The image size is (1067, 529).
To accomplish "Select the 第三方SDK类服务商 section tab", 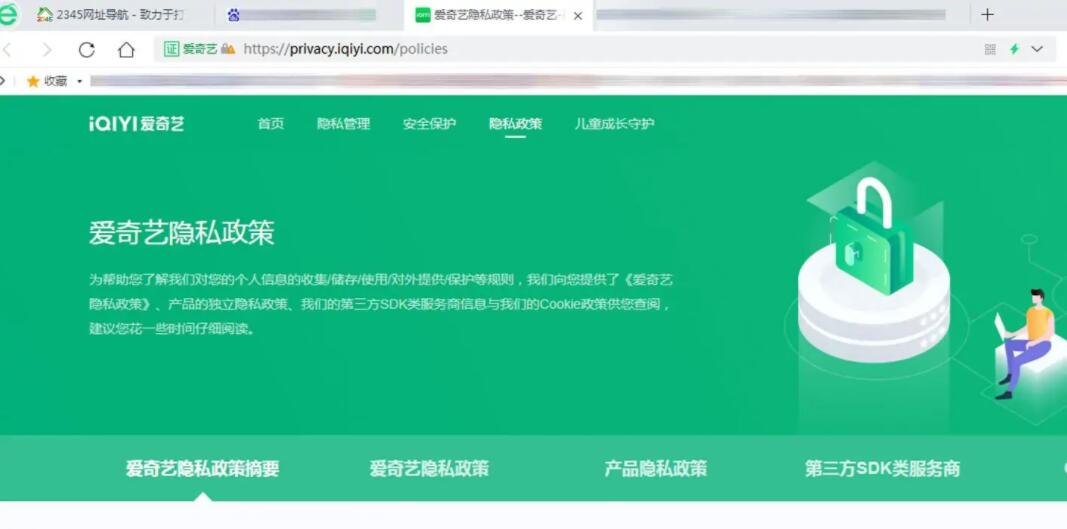I will click(882, 468).
